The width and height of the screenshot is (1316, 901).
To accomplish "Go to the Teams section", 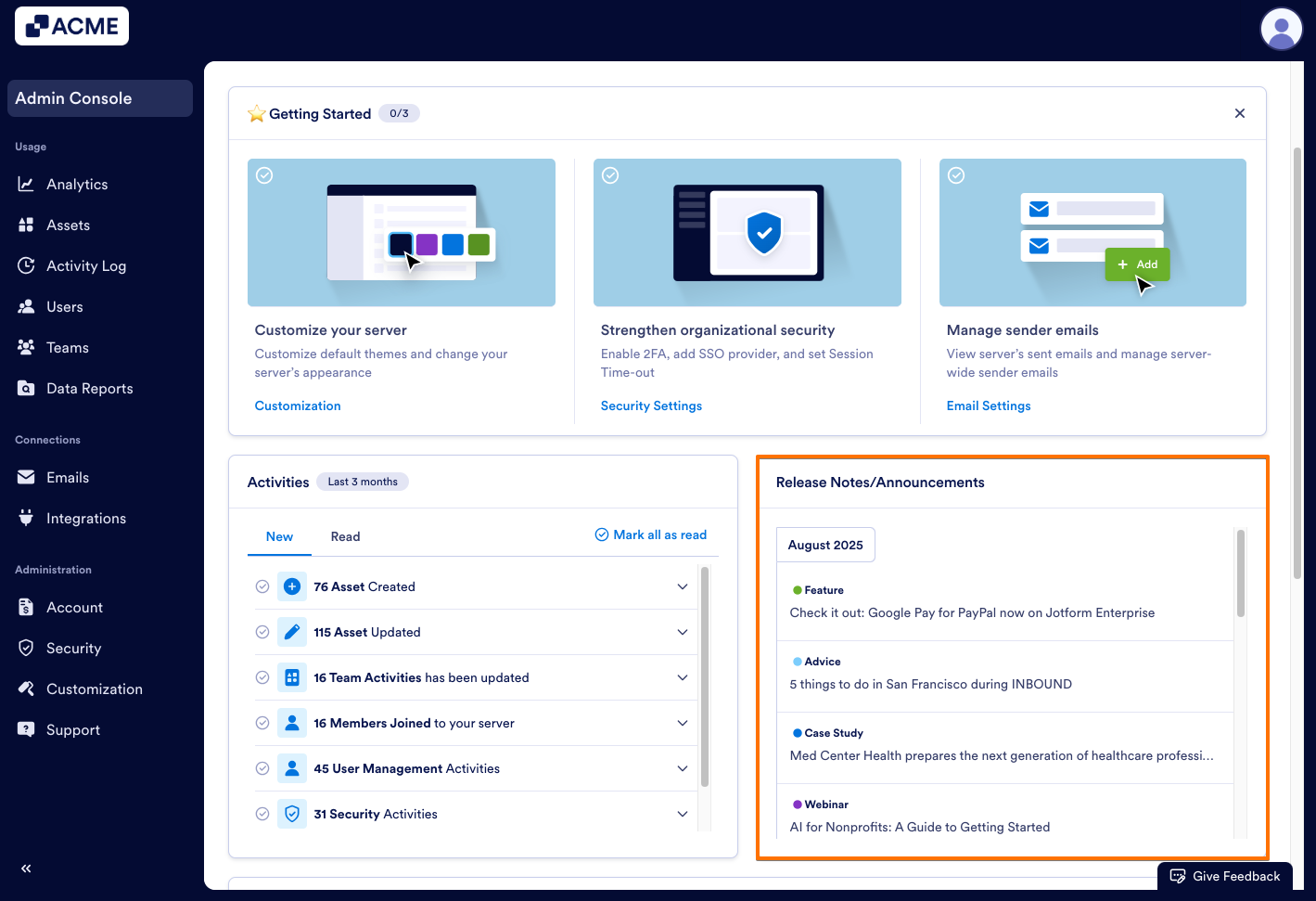I will 67,347.
